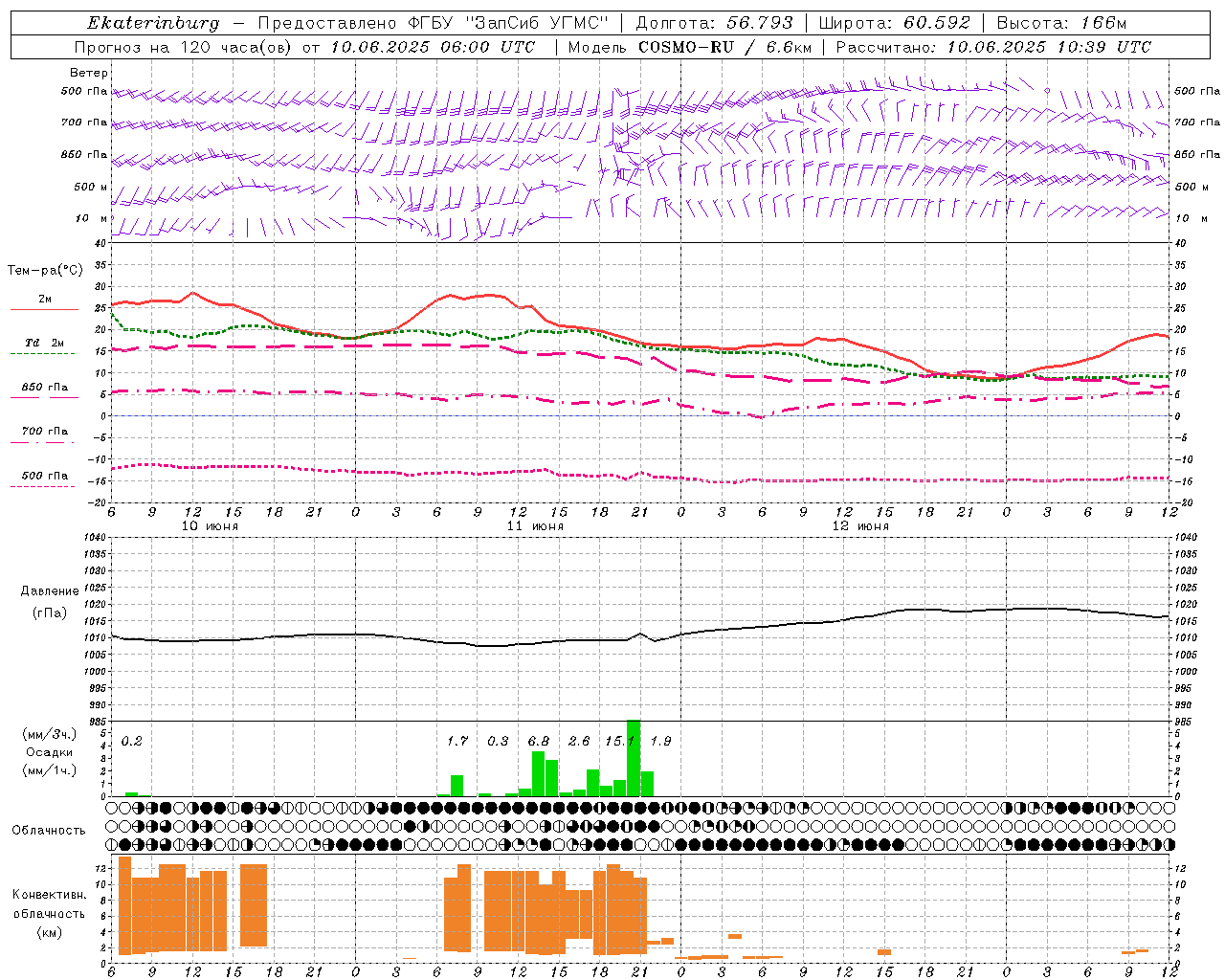
Task: Click the 10 июня date label
Action: [210, 525]
